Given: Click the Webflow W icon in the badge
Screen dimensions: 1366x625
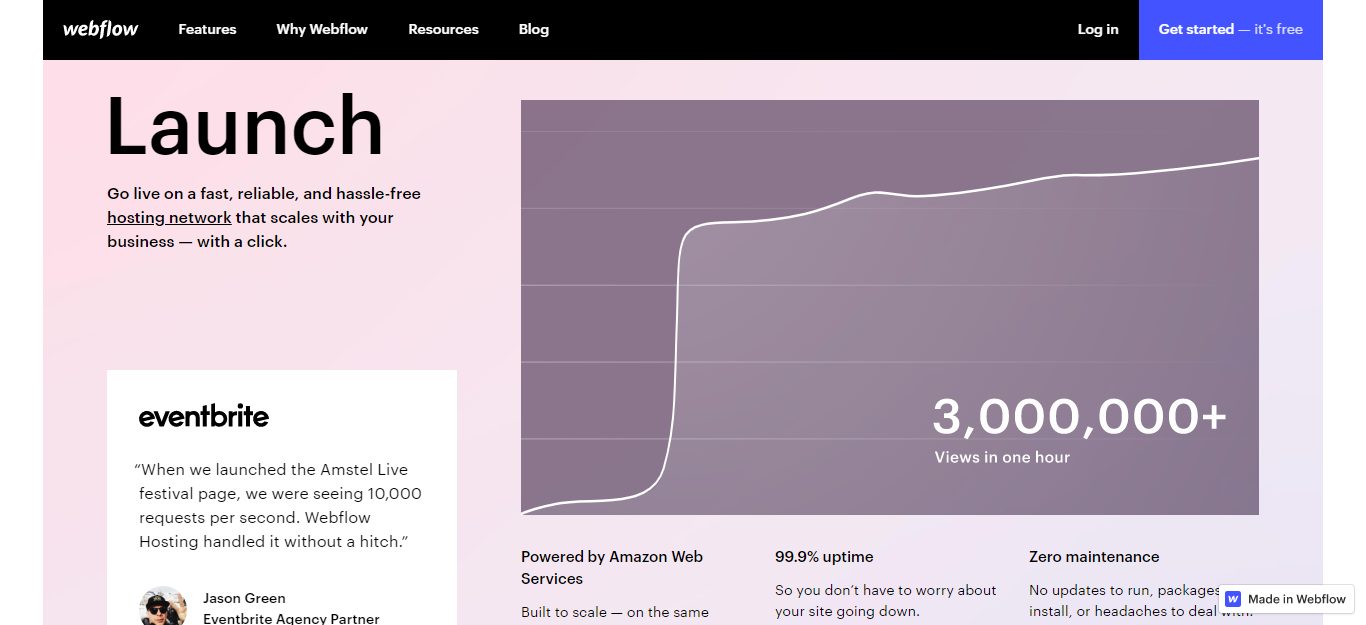Looking at the screenshot, I should (1233, 599).
